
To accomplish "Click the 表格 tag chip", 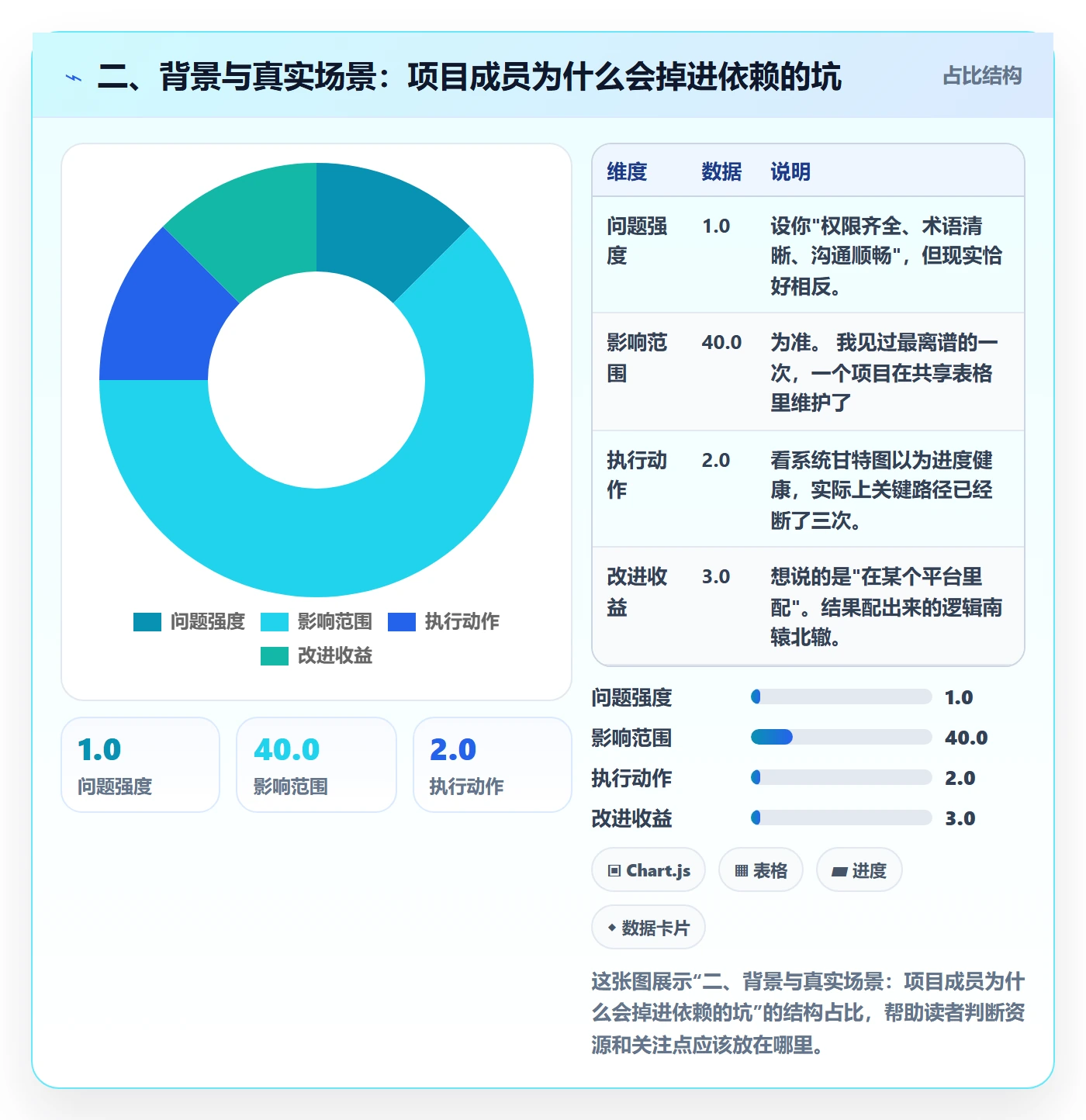I will pyautogui.click(x=761, y=870).
